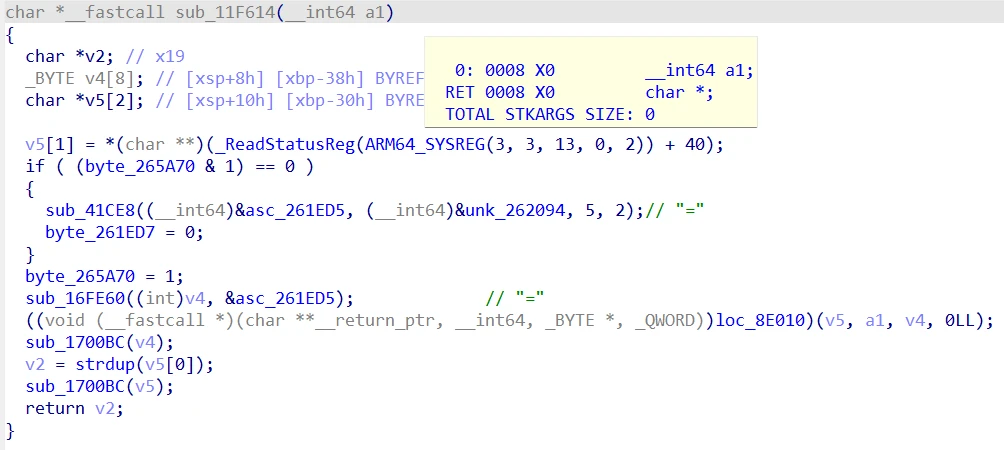This screenshot has height=450, width=1004.
Task: Click the 'char *v2;' variable declaration
Action: point(70,56)
